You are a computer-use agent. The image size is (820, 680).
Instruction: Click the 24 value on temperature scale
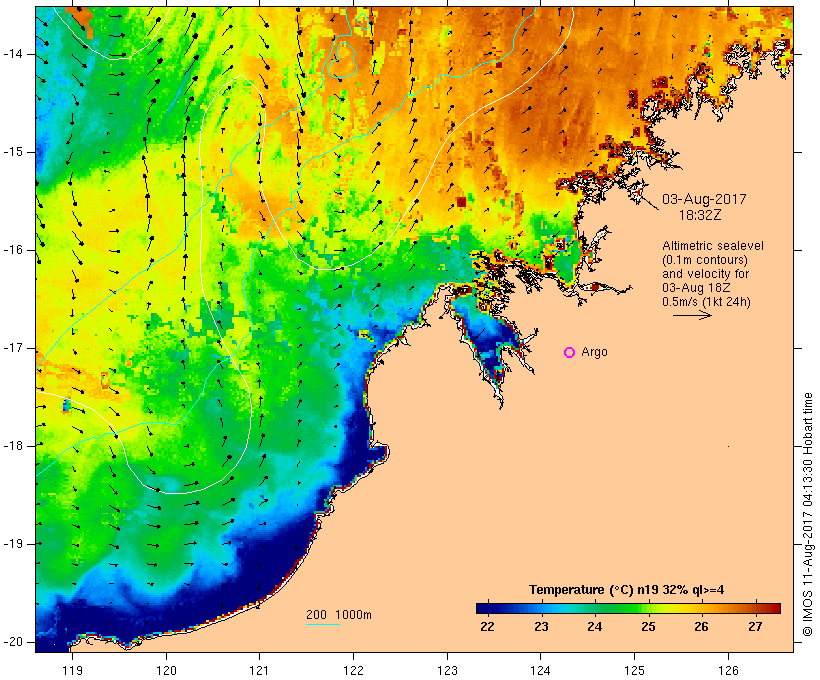tap(595, 627)
